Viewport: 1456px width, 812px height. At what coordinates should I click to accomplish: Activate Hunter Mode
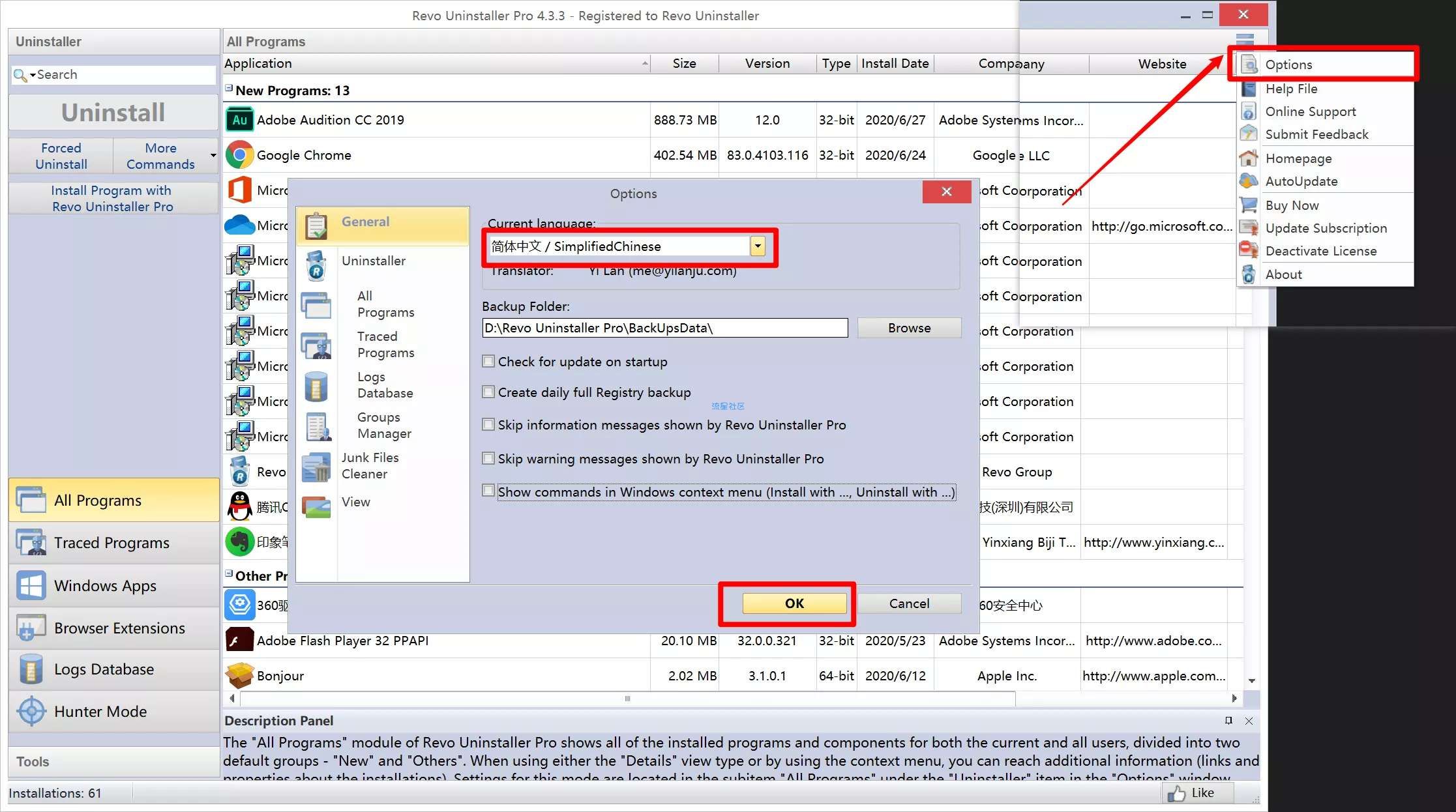point(114,712)
